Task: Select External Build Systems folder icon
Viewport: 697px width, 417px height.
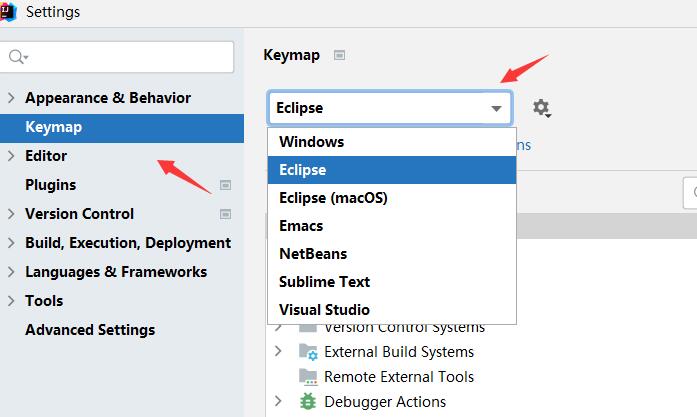Action: (308, 352)
